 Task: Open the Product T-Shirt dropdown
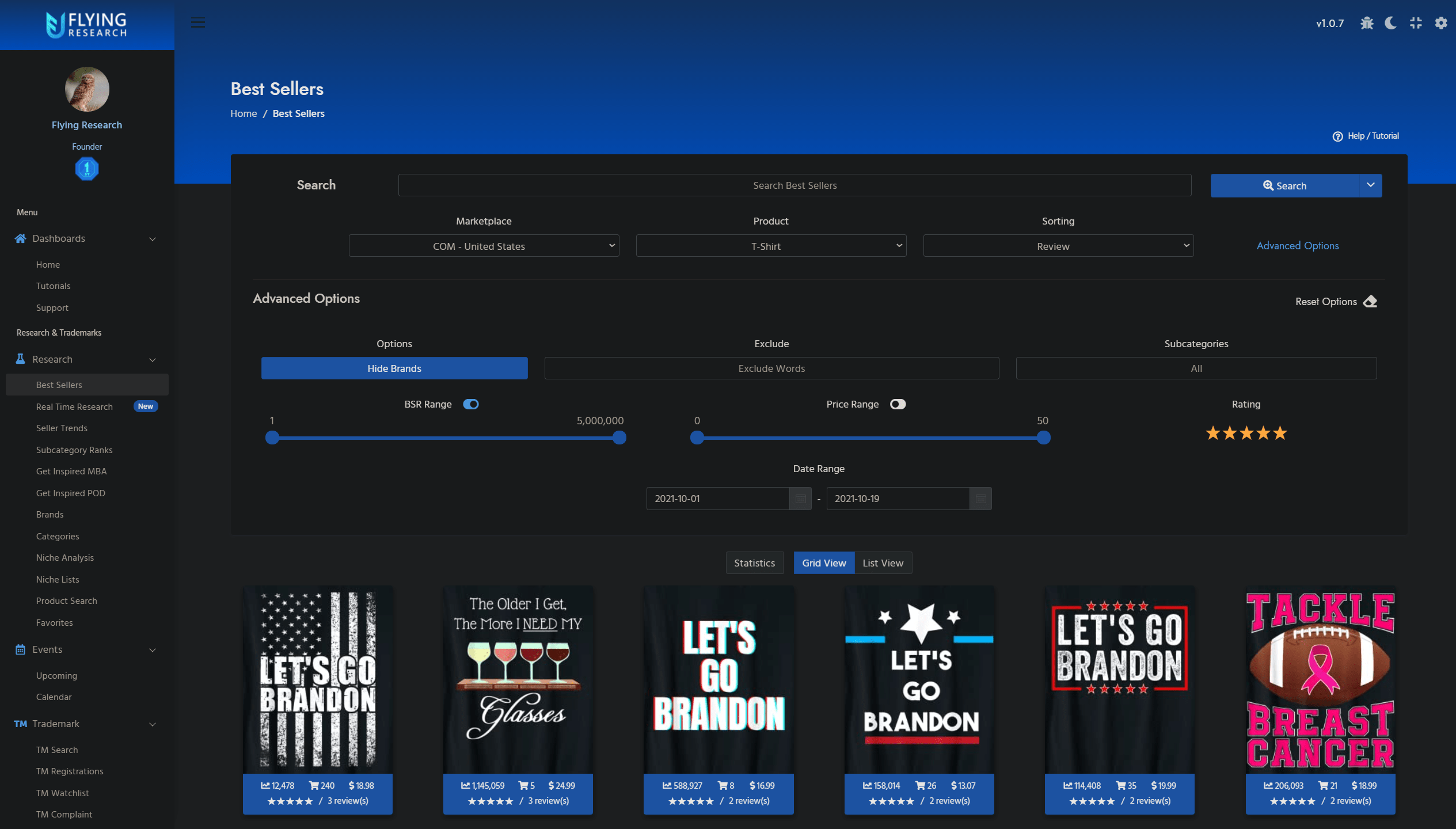coord(771,246)
